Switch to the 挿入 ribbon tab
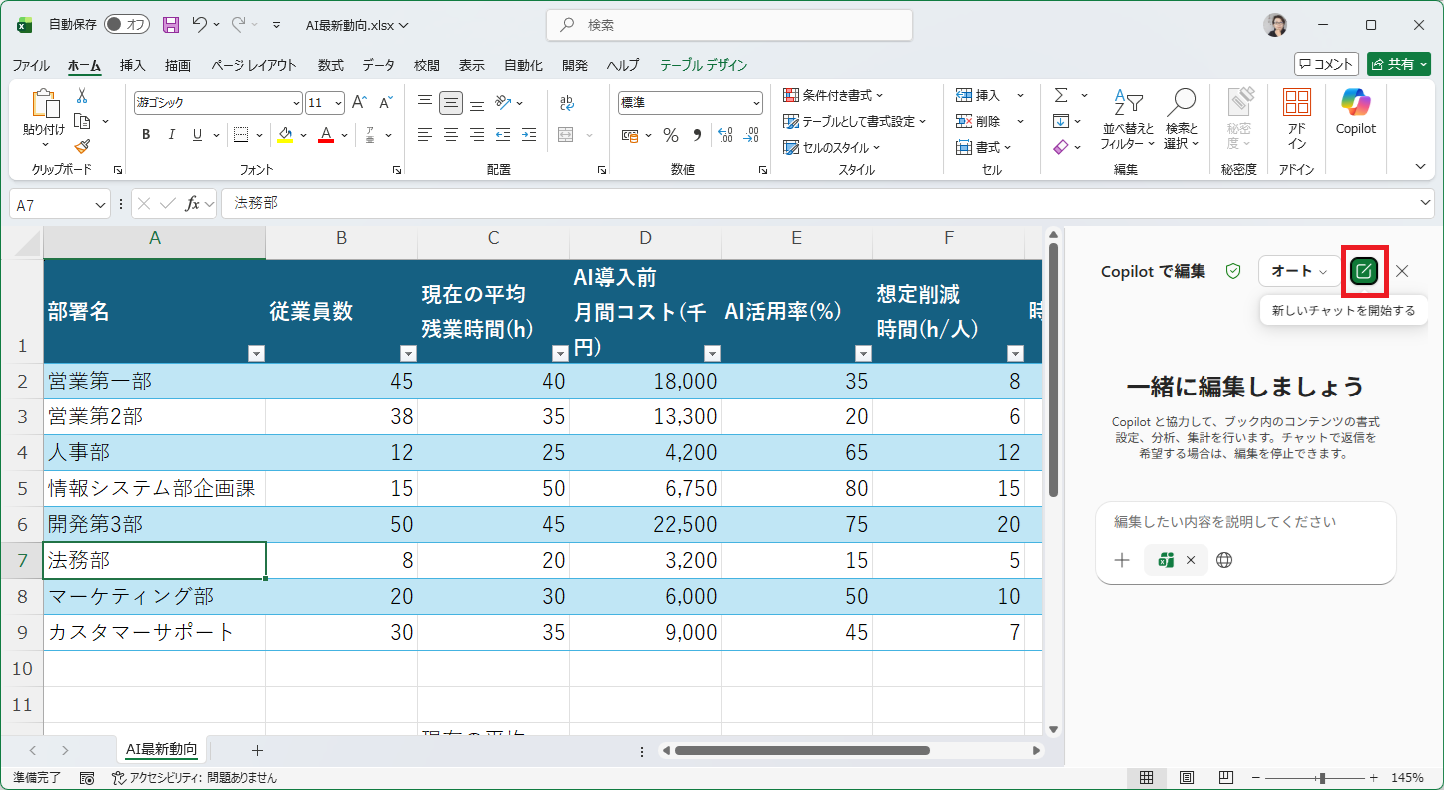The height and width of the screenshot is (790, 1444). 132,65
